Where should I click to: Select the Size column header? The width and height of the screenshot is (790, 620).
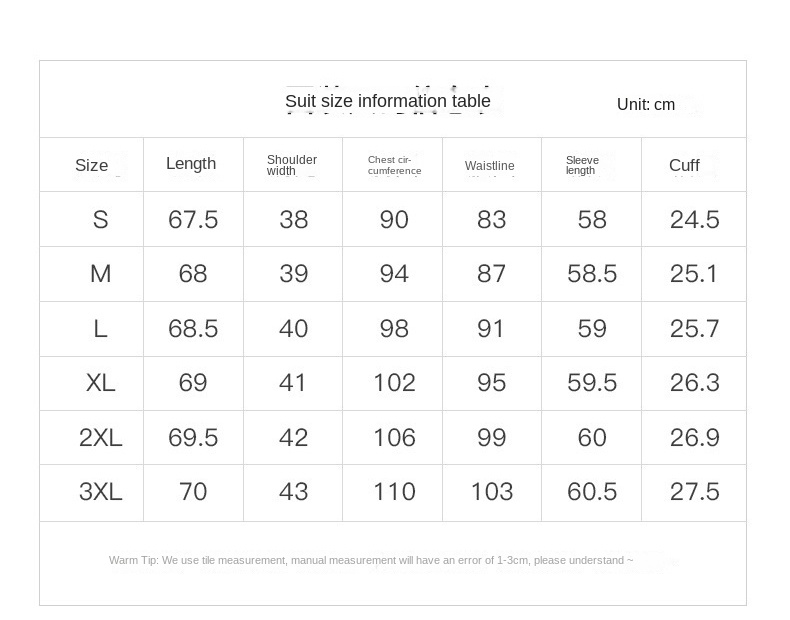[91, 165]
